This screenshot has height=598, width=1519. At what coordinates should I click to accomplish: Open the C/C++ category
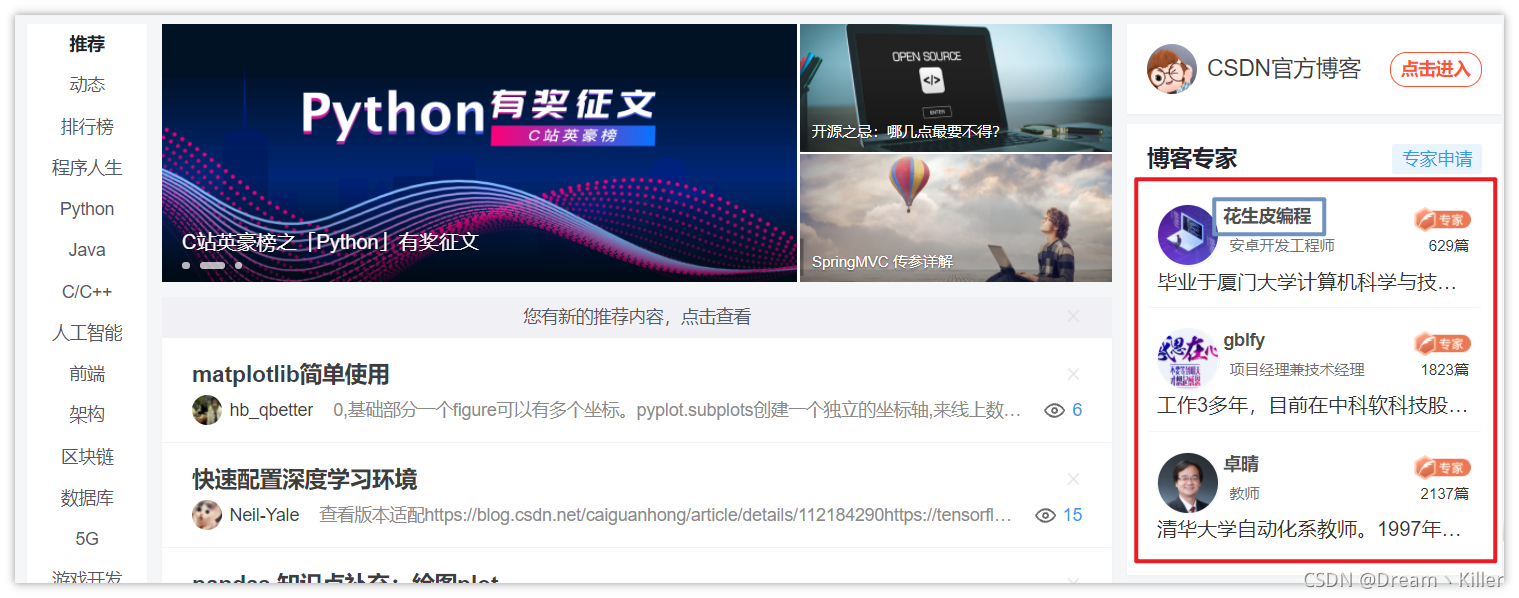(87, 292)
